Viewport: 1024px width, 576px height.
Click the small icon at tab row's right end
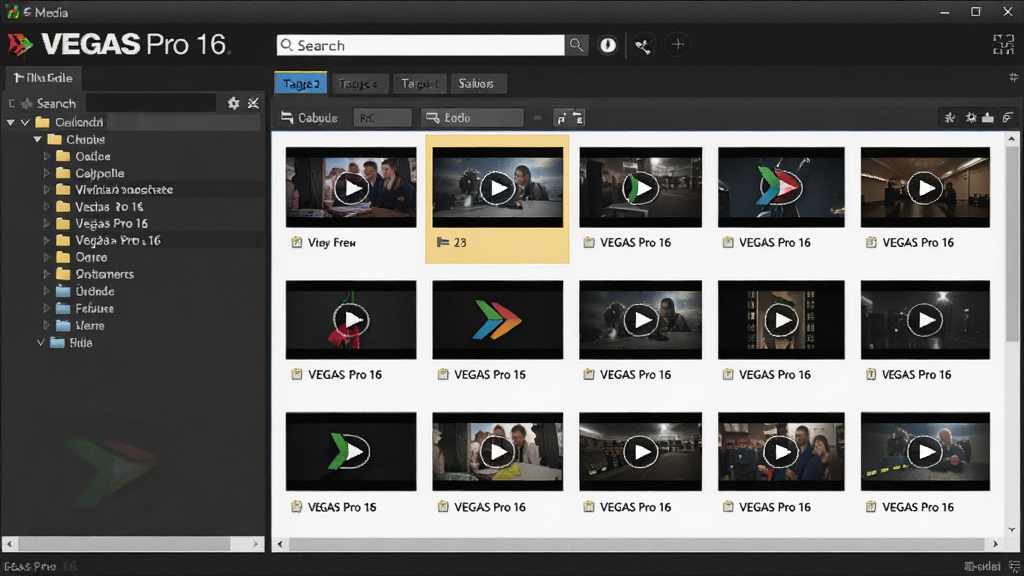[x=1013, y=77]
